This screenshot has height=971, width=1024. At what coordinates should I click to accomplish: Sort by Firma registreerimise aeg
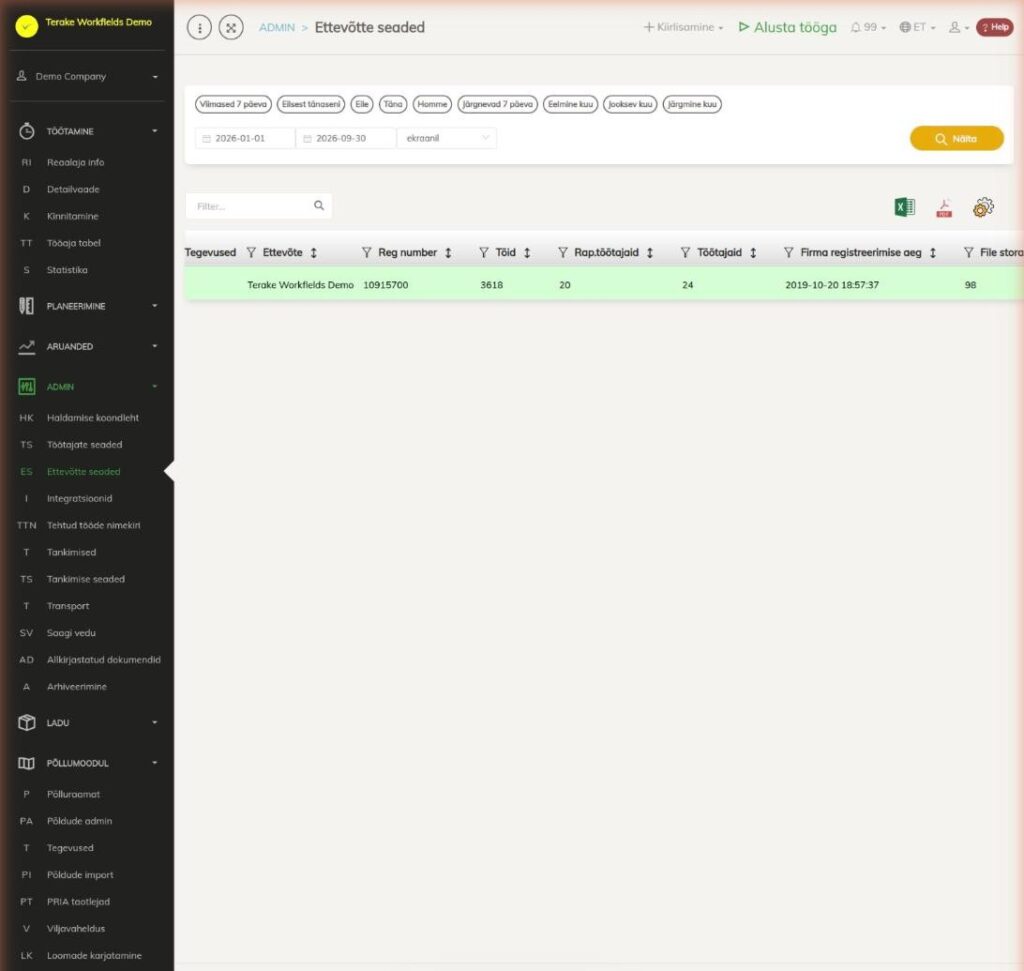933,253
